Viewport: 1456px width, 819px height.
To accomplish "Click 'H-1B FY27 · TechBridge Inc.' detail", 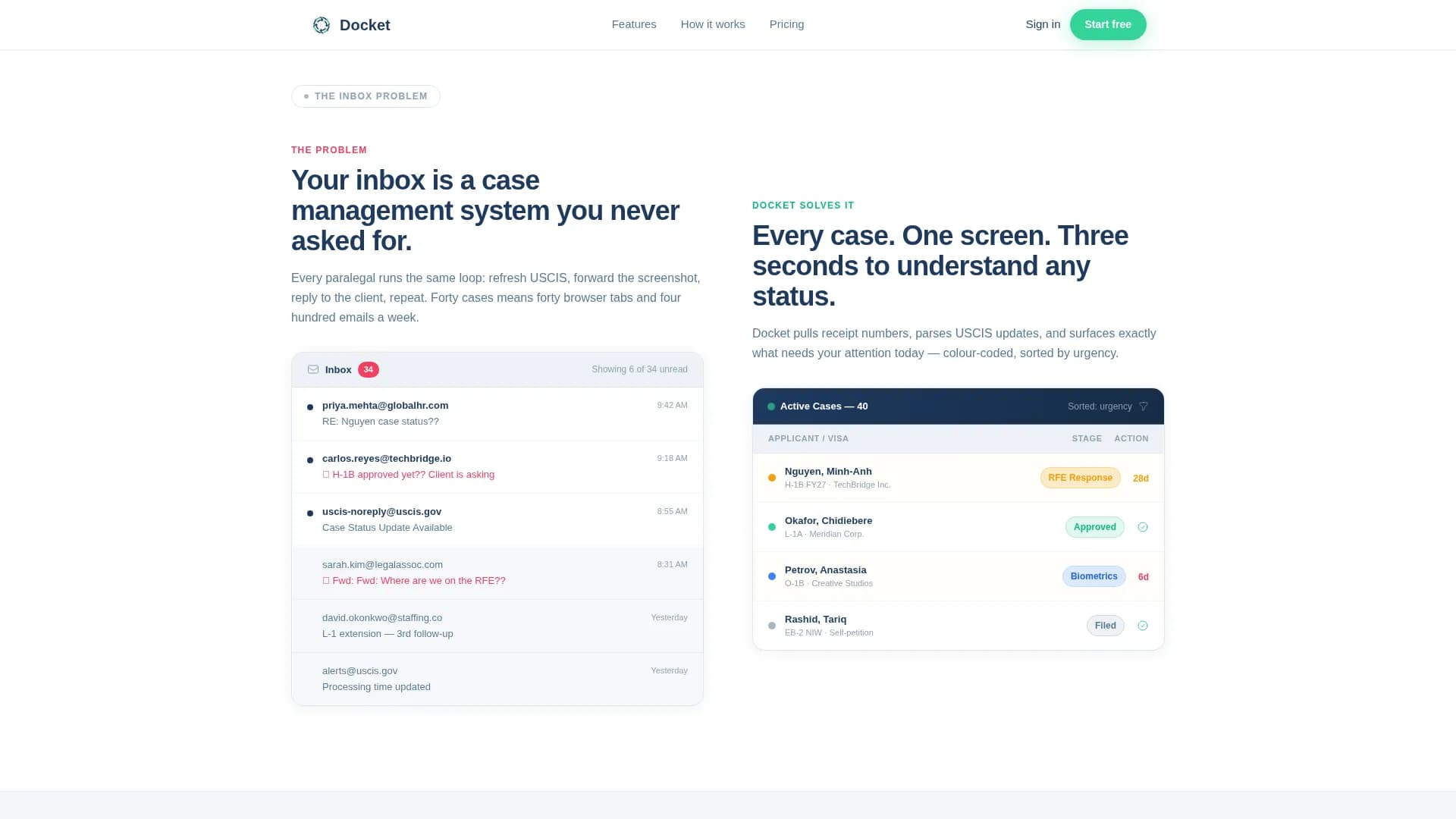I will [837, 485].
